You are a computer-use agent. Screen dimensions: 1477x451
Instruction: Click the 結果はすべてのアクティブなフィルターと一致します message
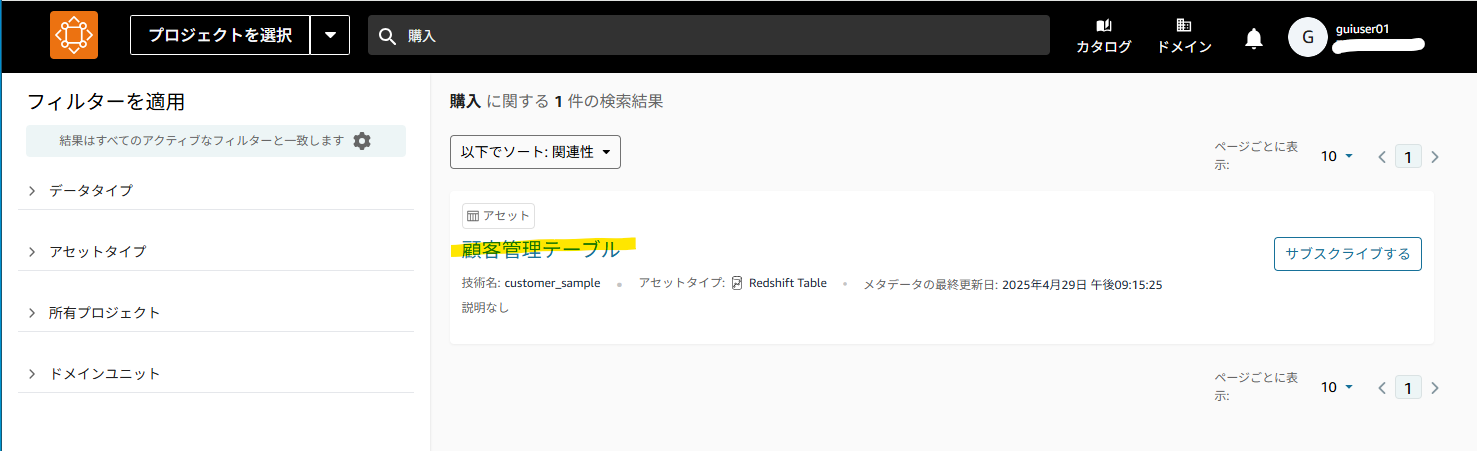[201, 141]
